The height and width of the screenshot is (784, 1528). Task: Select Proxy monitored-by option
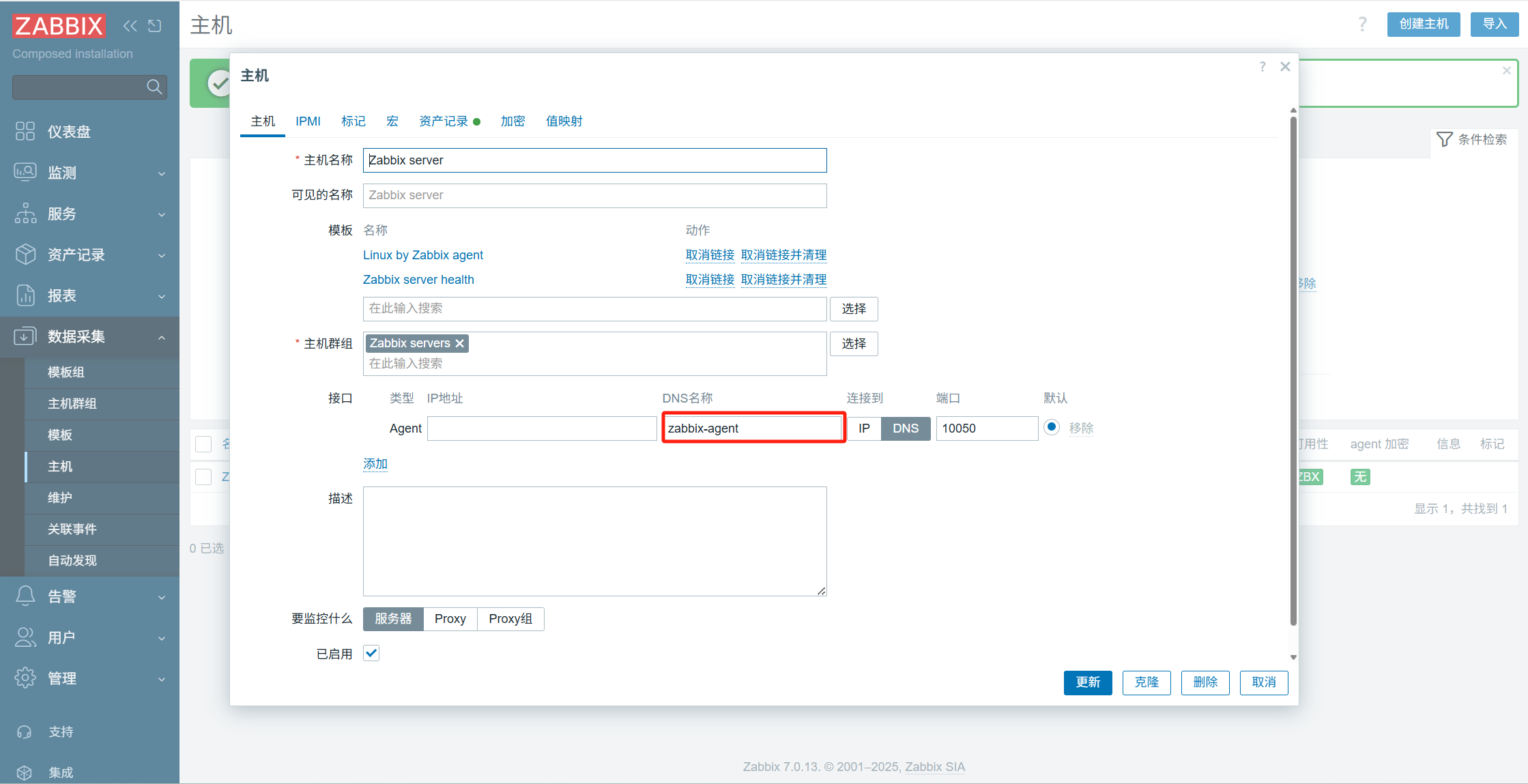pos(450,619)
